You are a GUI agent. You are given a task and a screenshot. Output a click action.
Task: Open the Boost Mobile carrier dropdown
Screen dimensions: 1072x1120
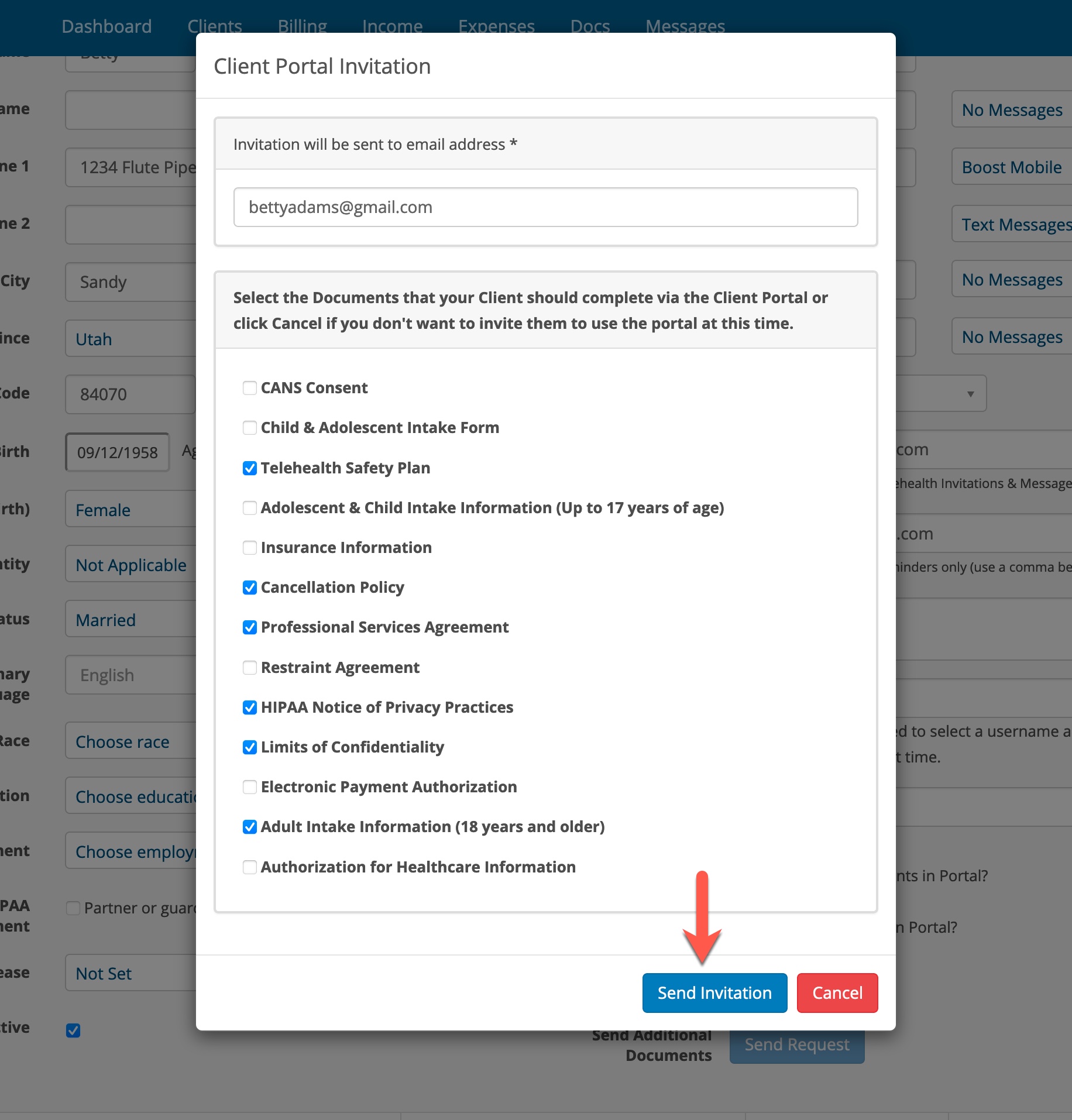[x=1012, y=167]
